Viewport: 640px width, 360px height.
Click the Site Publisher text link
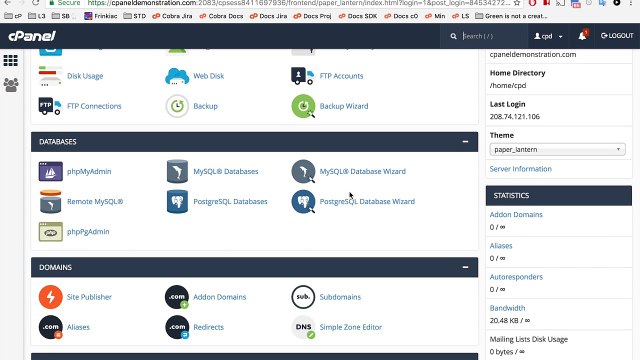(89, 297)
